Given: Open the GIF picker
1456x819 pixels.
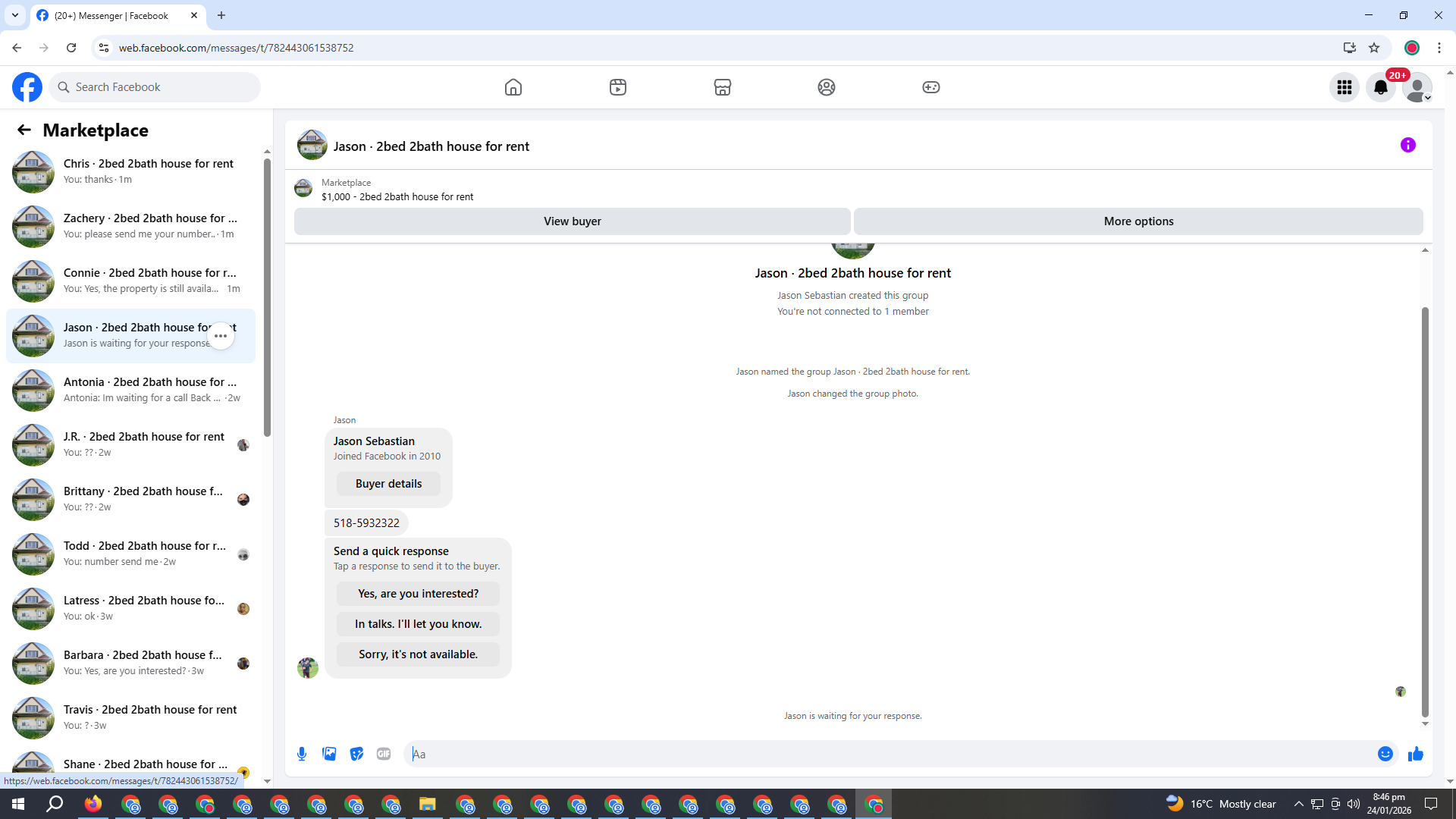Looking at the screenshot, I should coord(384,754).
